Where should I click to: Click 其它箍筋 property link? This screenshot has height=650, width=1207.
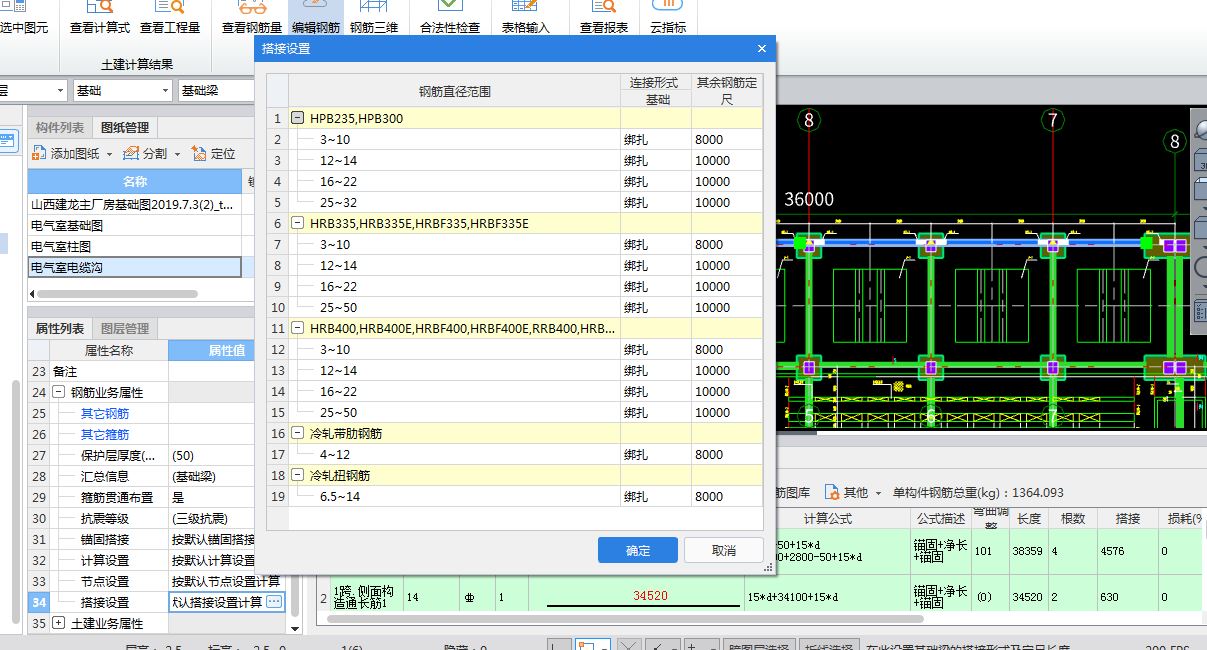pos(105,434)
